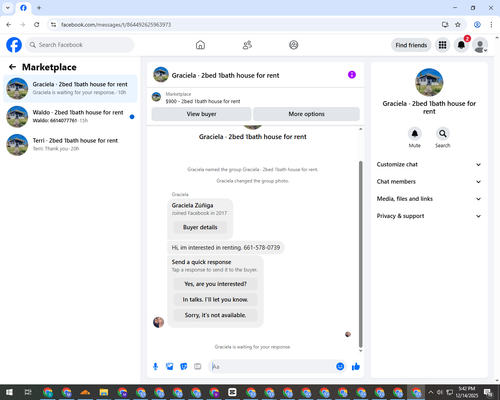Expand Customize chat section

(x=429, y=164)
